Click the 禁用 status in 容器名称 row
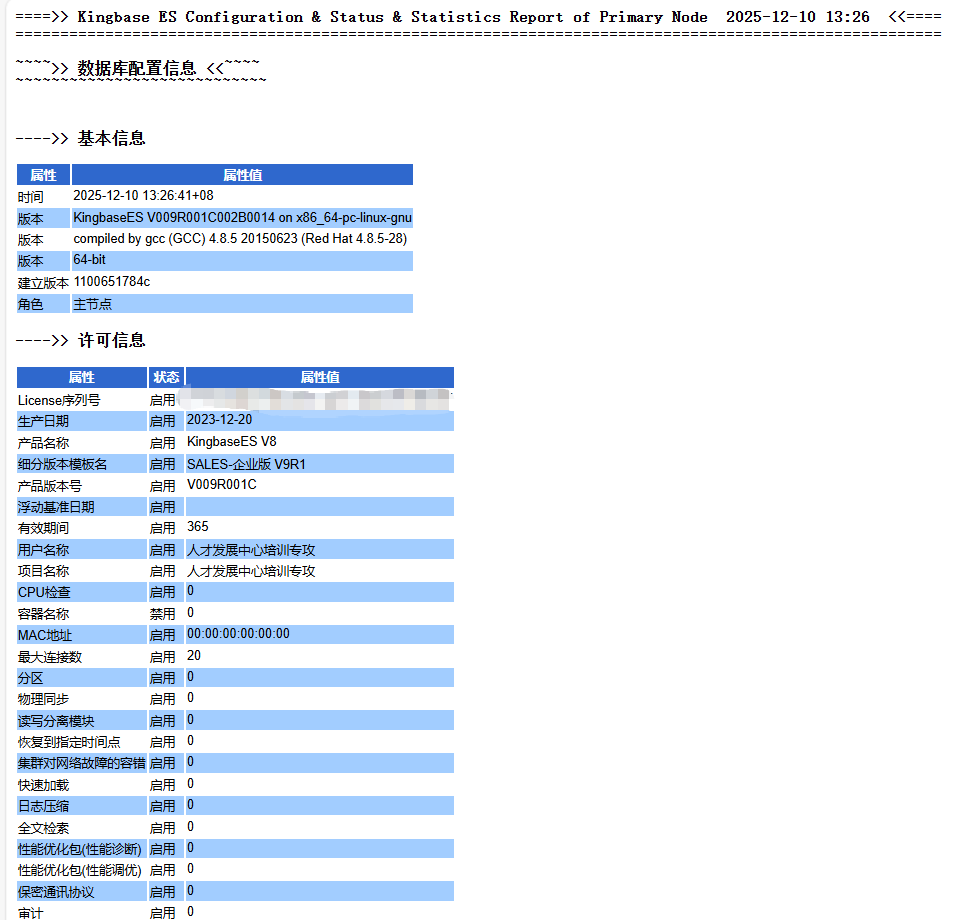The width and height of the screenshot is (980, 920). pos(162,613)
